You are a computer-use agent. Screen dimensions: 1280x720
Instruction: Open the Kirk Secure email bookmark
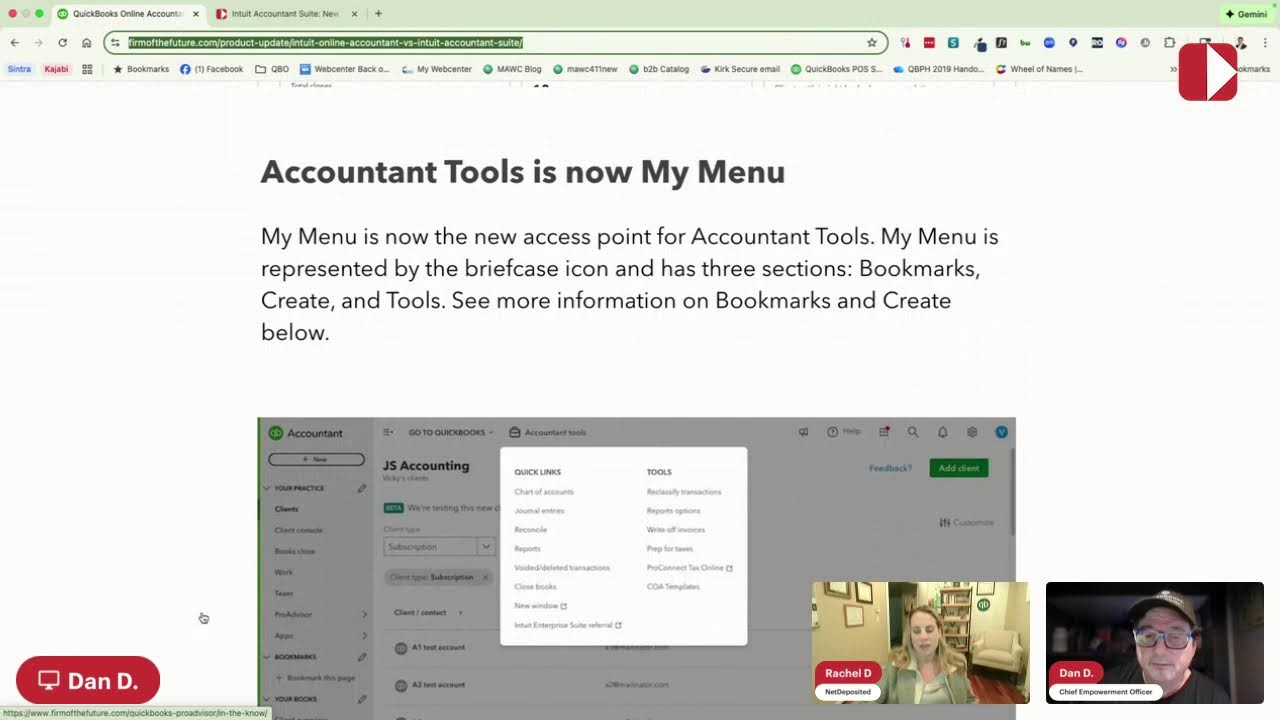point(740,69)
